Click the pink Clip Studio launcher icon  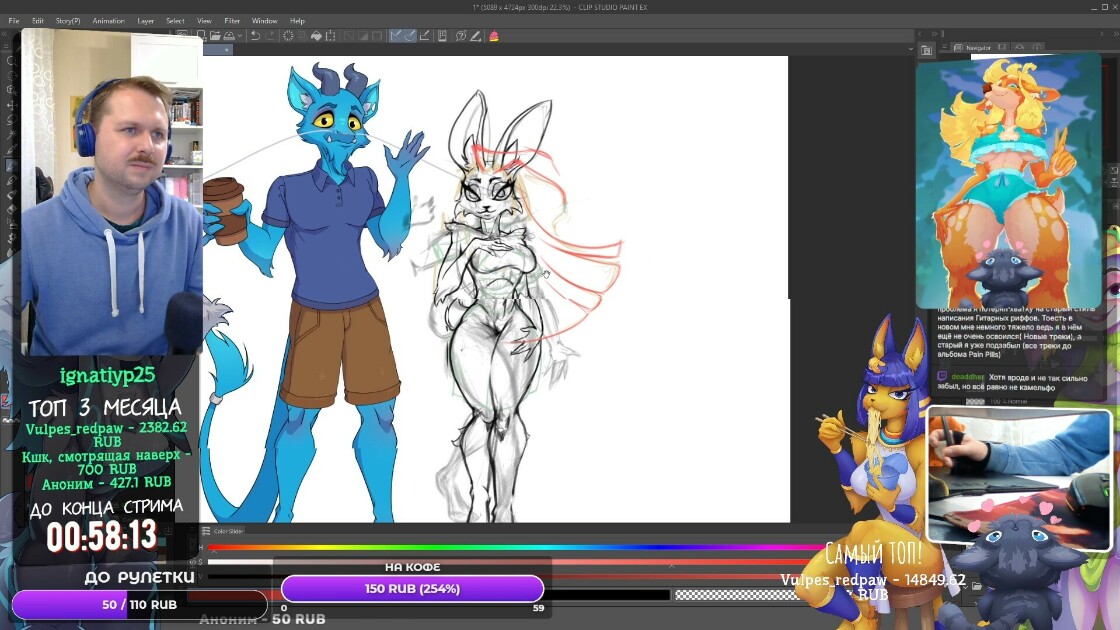point(494,36)
